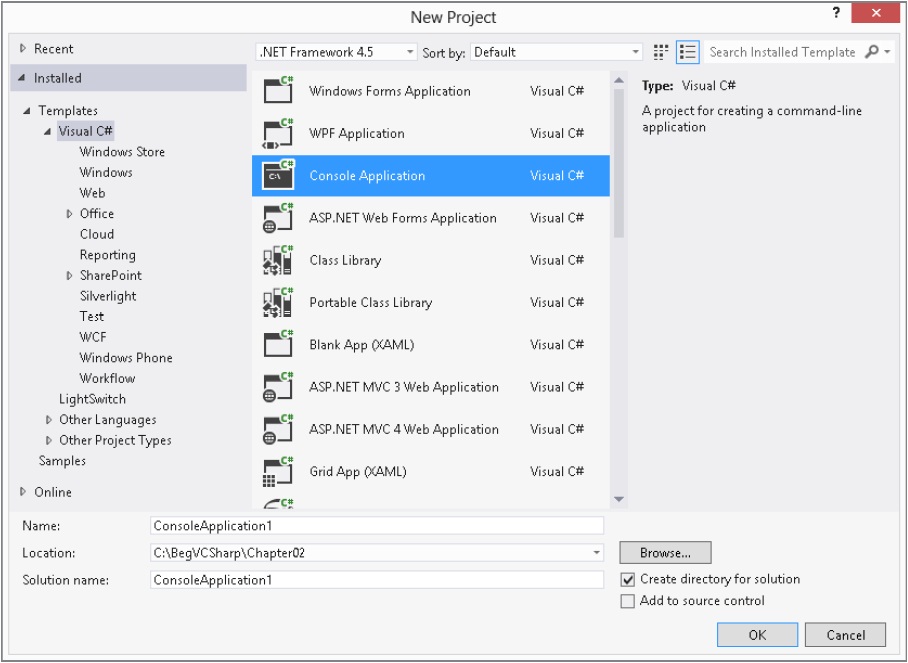The image size is (908, 663).
Task: Click the Blank App (XAML) icon
Action: pyautogui.click(x=279, y=345)
